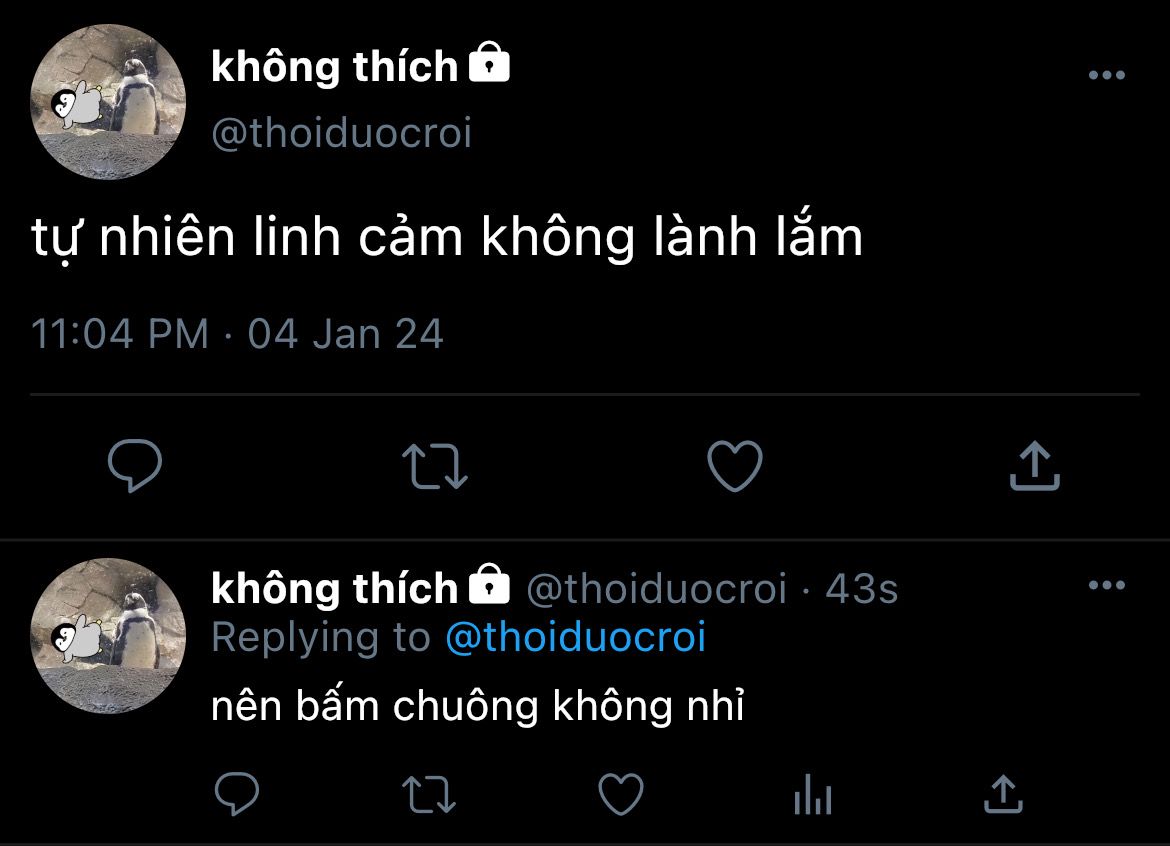Click the 43s timestamp on reply
This screenshot has height=846, width=1170.
point(862,589)
